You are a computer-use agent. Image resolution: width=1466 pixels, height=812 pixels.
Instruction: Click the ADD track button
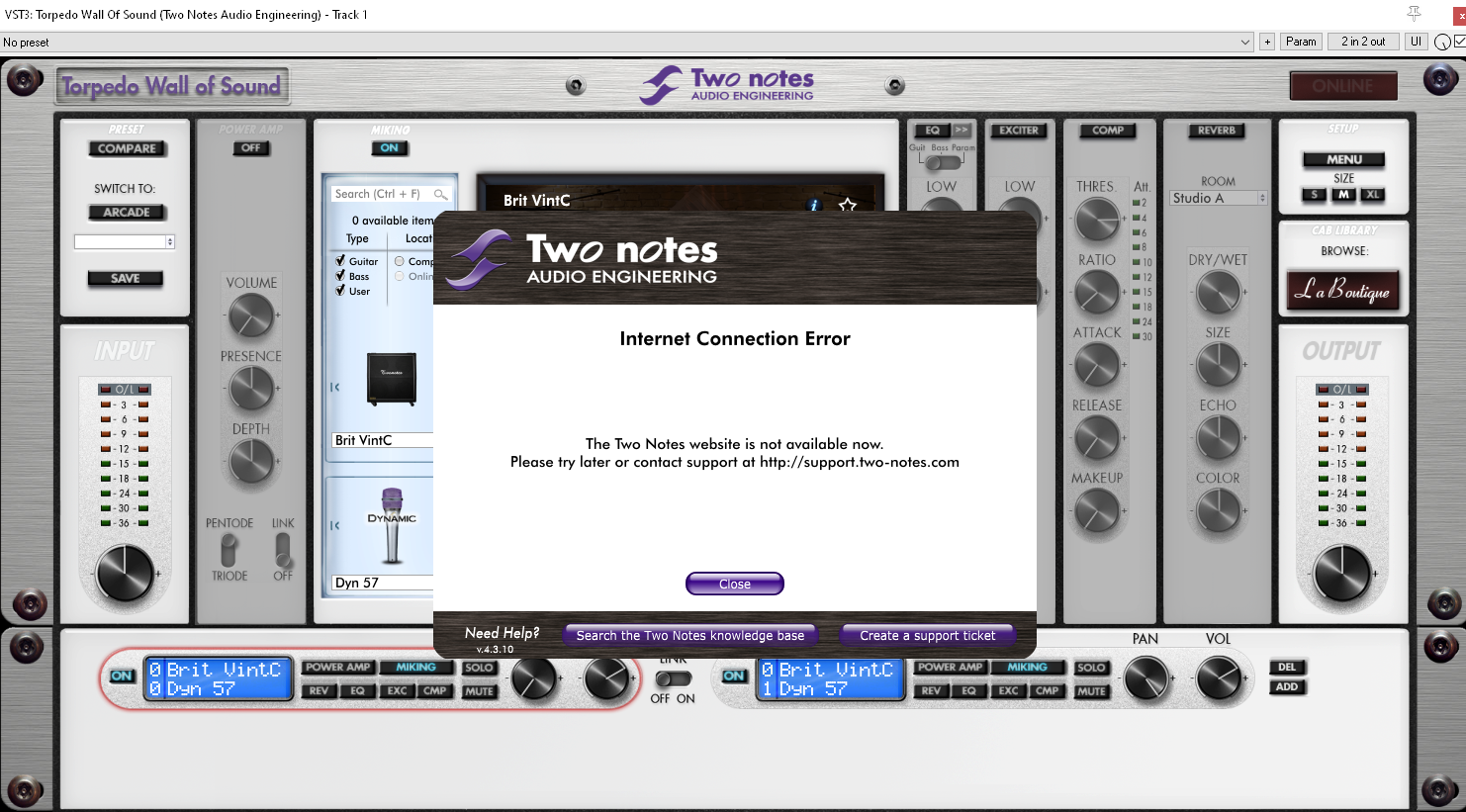(1287, 686)
